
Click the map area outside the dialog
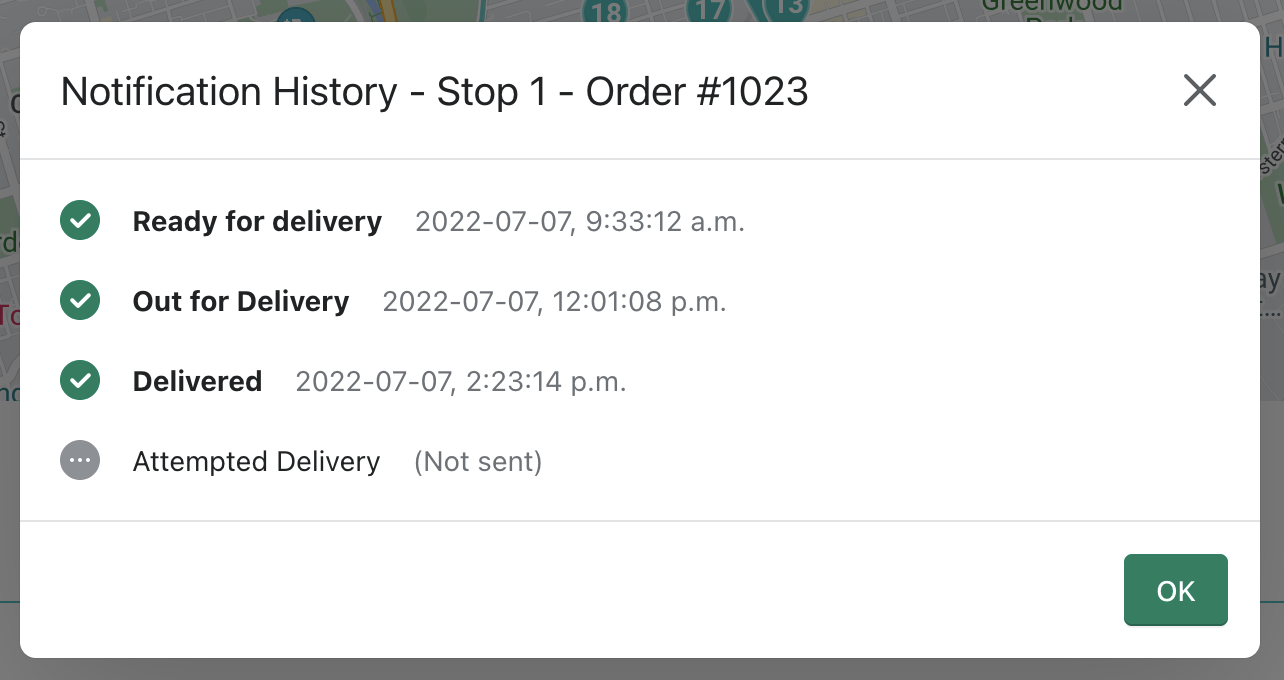pos(640,670)
